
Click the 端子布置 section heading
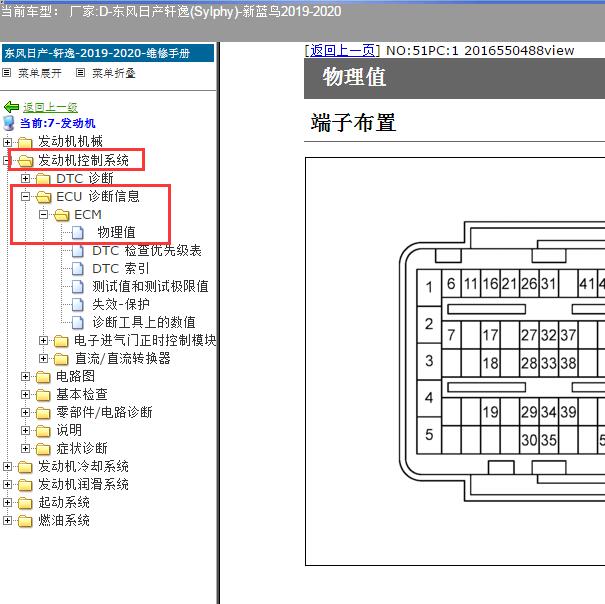click(x=353, y=123)
